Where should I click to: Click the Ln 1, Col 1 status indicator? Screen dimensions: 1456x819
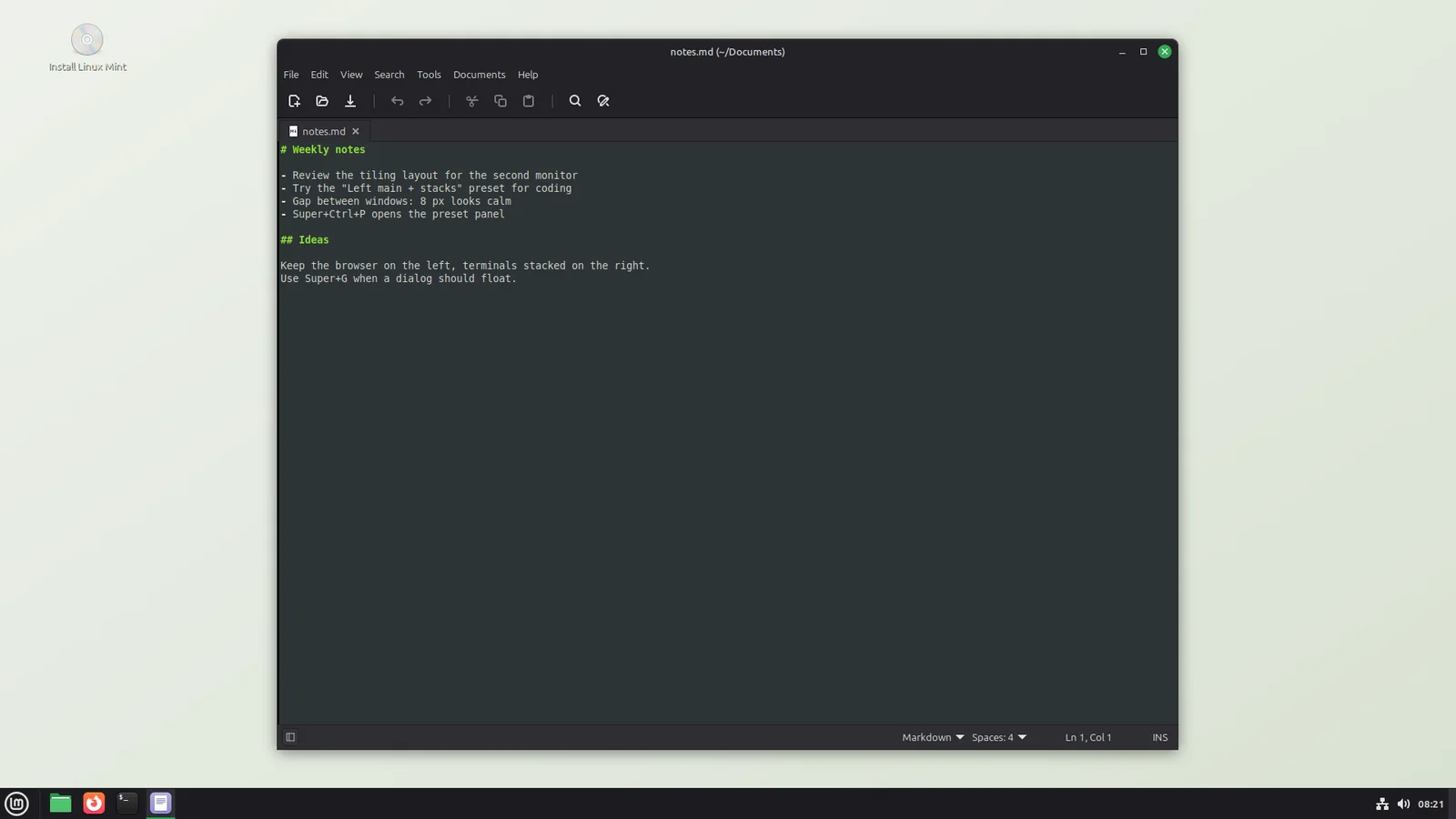pyautogui.click(x=1088, y=737)
